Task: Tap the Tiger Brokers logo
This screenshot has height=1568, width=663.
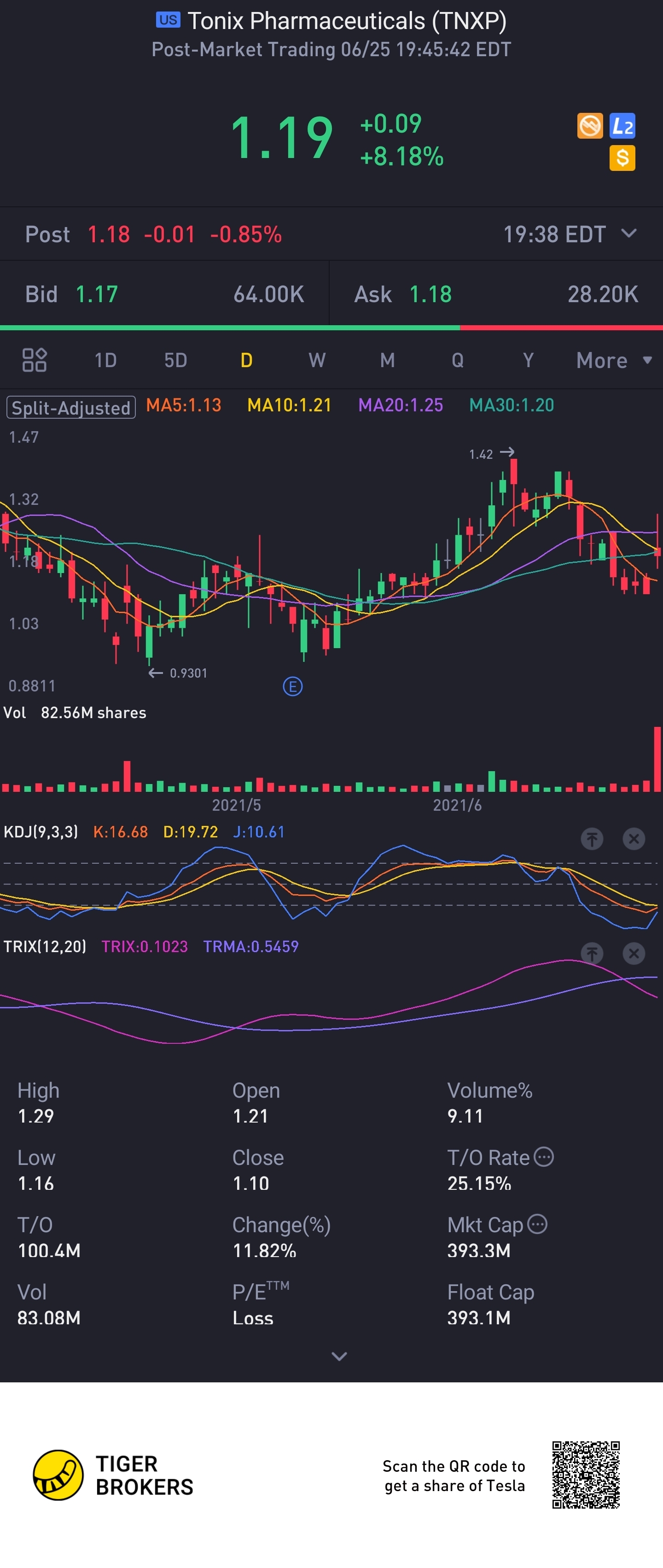Action: pos(113,1475)
